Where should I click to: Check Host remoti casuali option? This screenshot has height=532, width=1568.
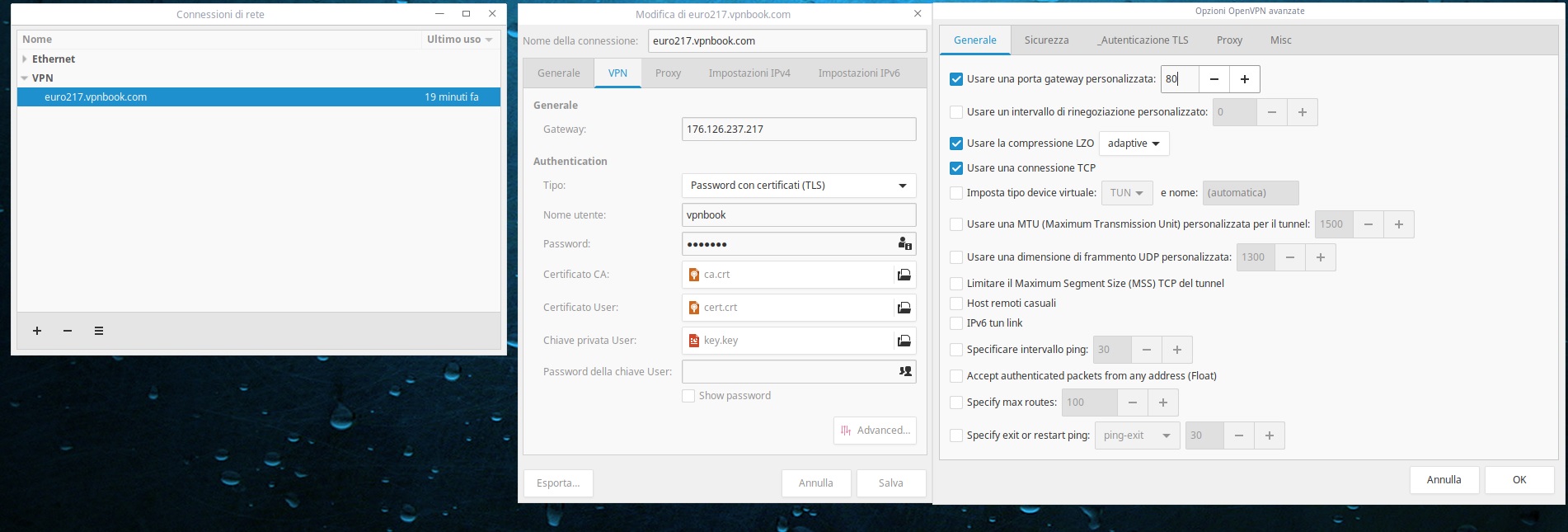tap(956, 304)
